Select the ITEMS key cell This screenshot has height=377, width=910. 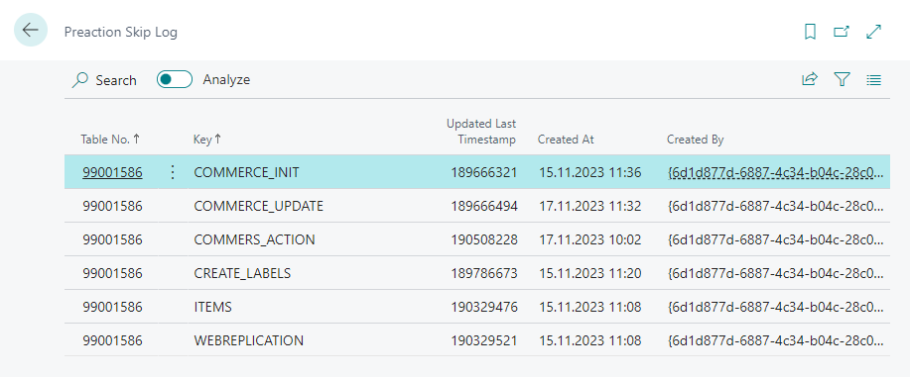point(213,307)
